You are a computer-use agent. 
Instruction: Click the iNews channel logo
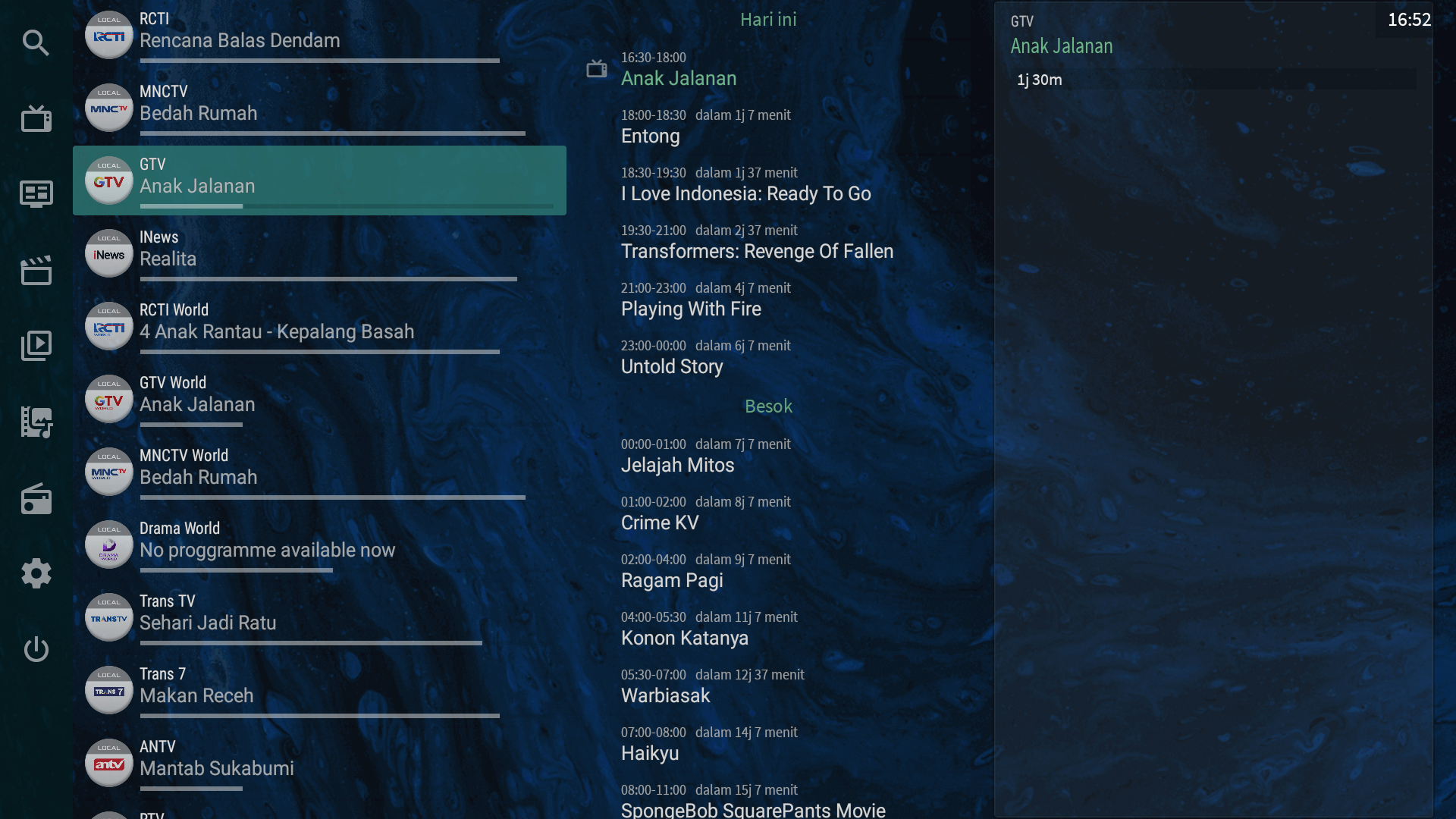pyautogui.click(x=109, y=253)
